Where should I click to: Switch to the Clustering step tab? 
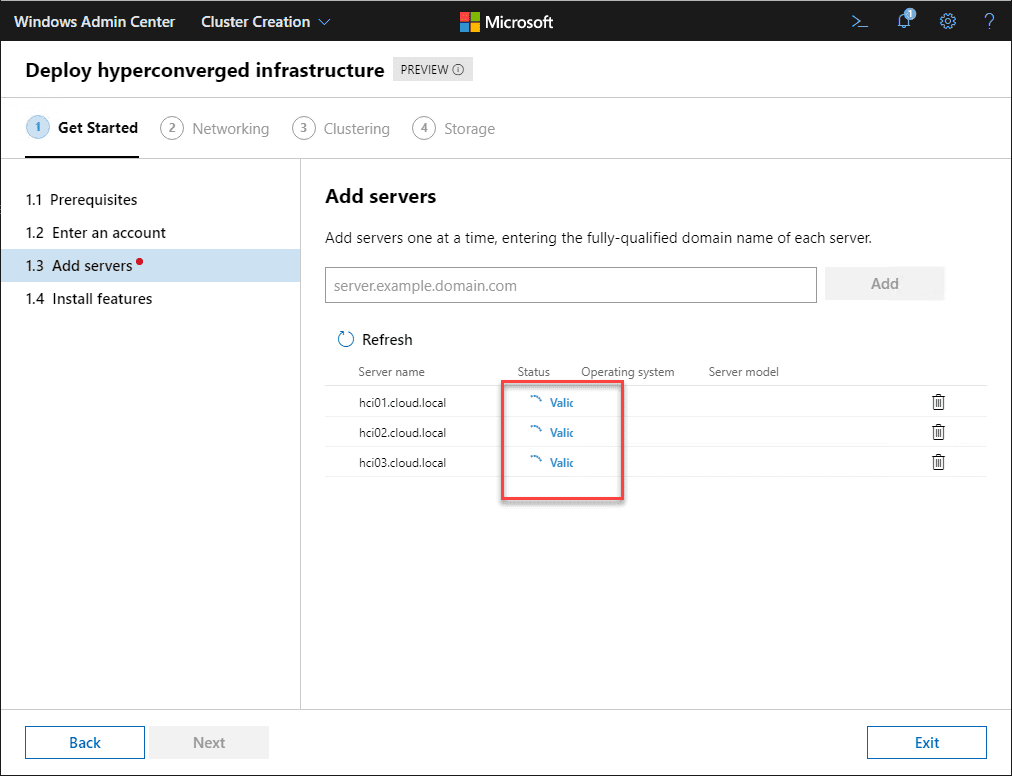pos(341,128)
